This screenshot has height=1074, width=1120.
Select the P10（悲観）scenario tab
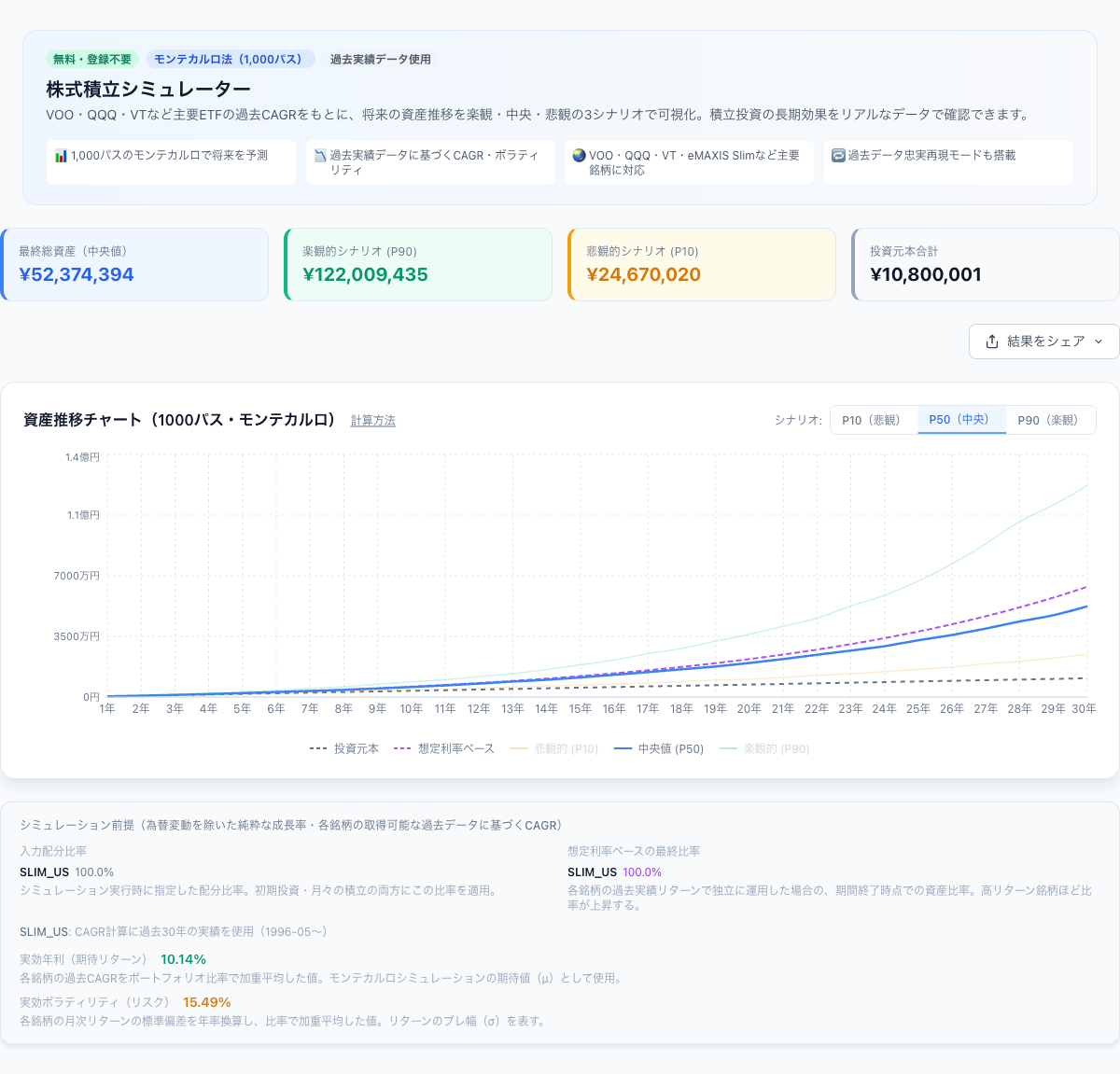[x=874, y=420]
